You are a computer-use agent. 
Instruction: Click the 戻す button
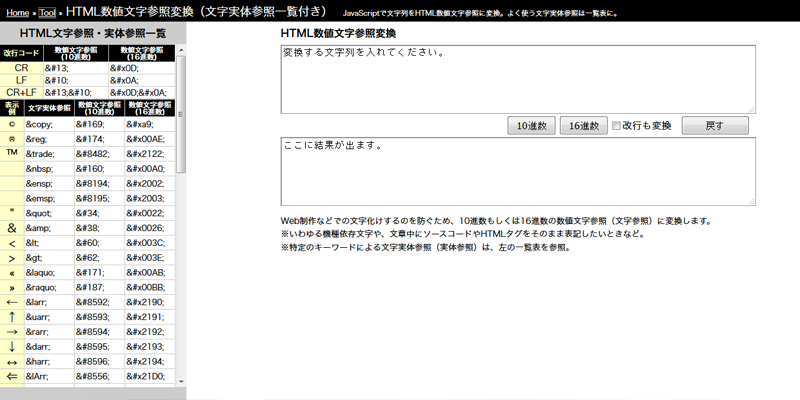point(715,126)
